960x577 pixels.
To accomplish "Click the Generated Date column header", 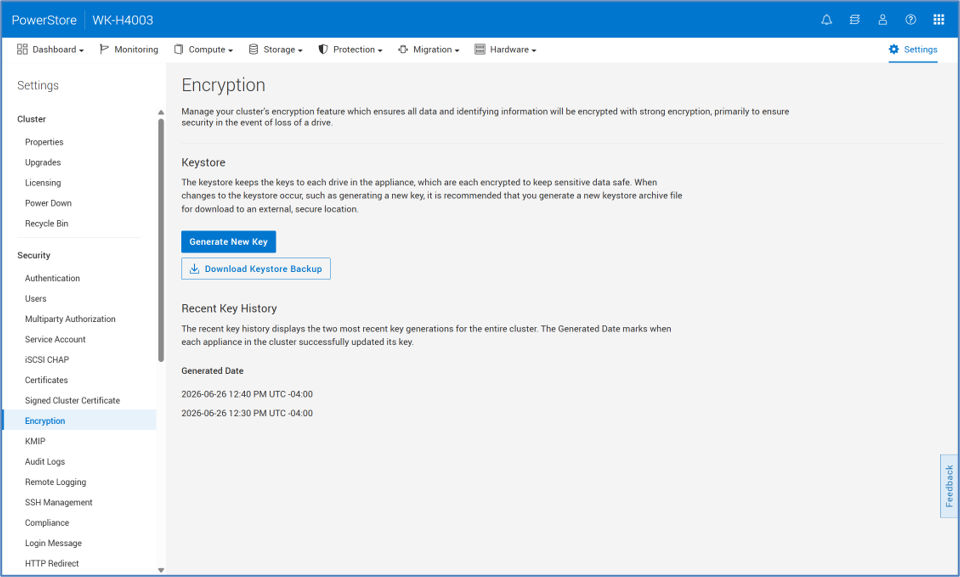I will click(212, 371).
